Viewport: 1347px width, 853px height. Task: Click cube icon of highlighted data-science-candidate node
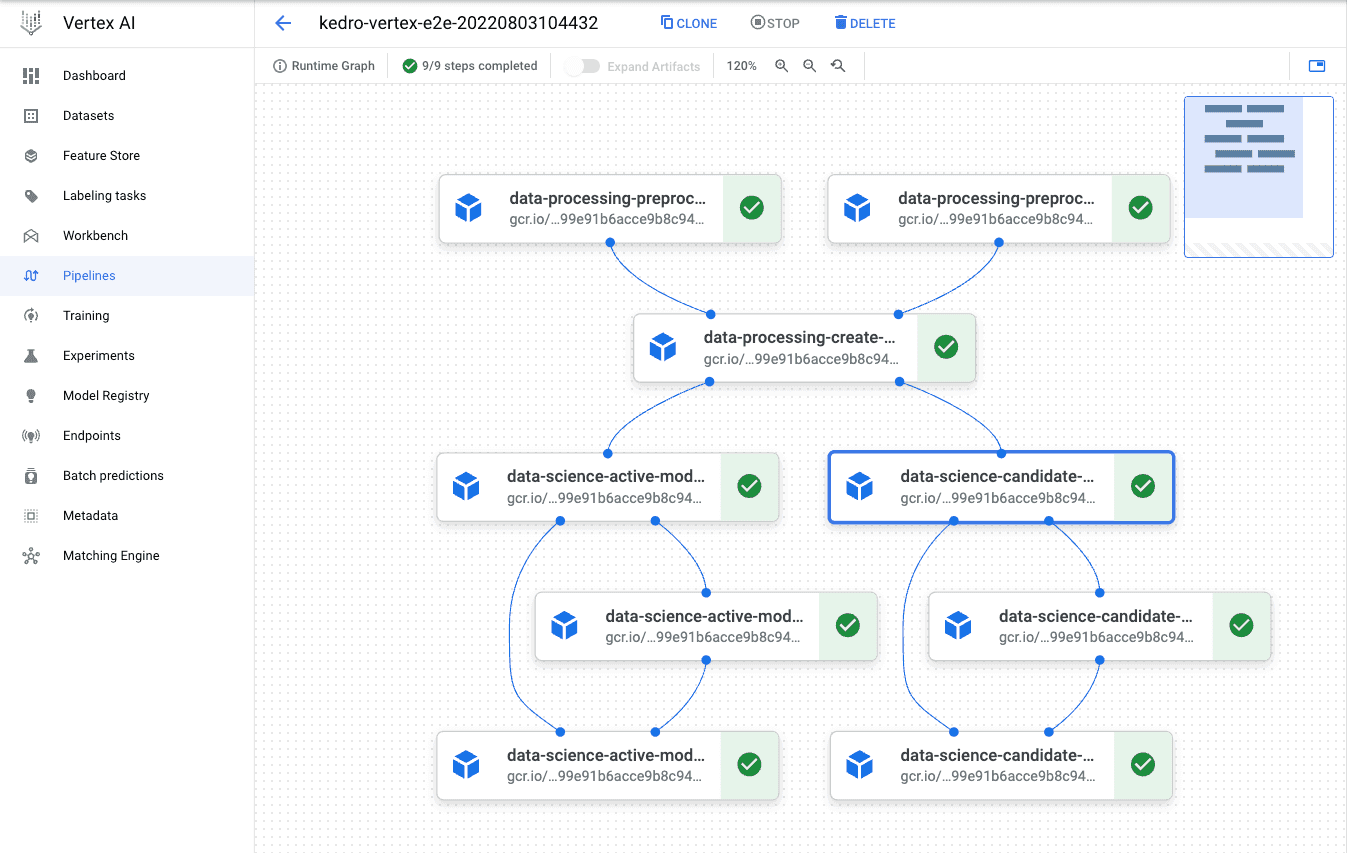point(859,487)
